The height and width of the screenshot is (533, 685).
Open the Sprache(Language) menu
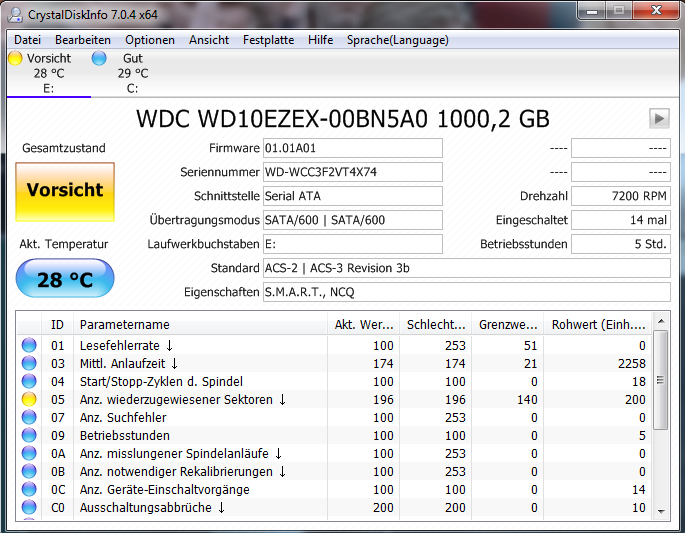pyautogui.click(x=398, y=40)
